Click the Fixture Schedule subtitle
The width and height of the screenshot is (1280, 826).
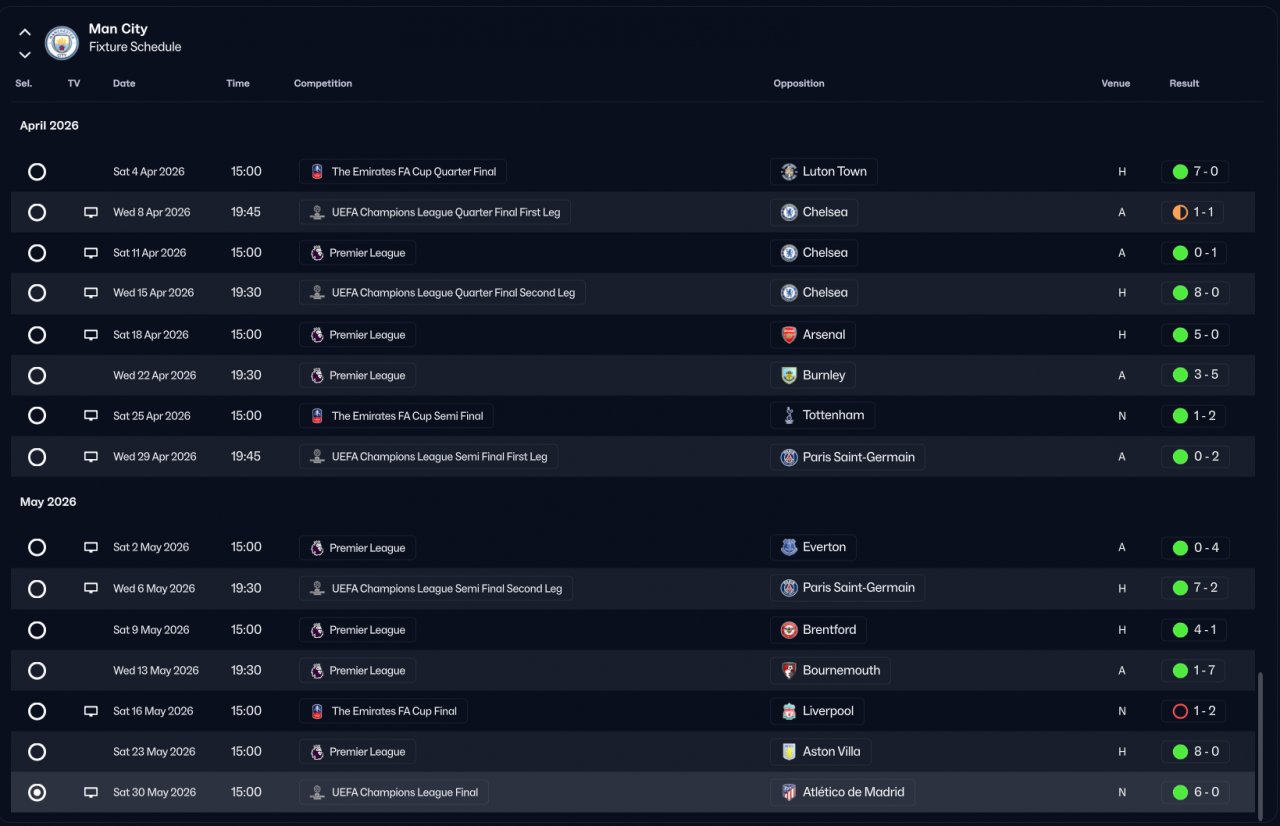tap(135, 47)
